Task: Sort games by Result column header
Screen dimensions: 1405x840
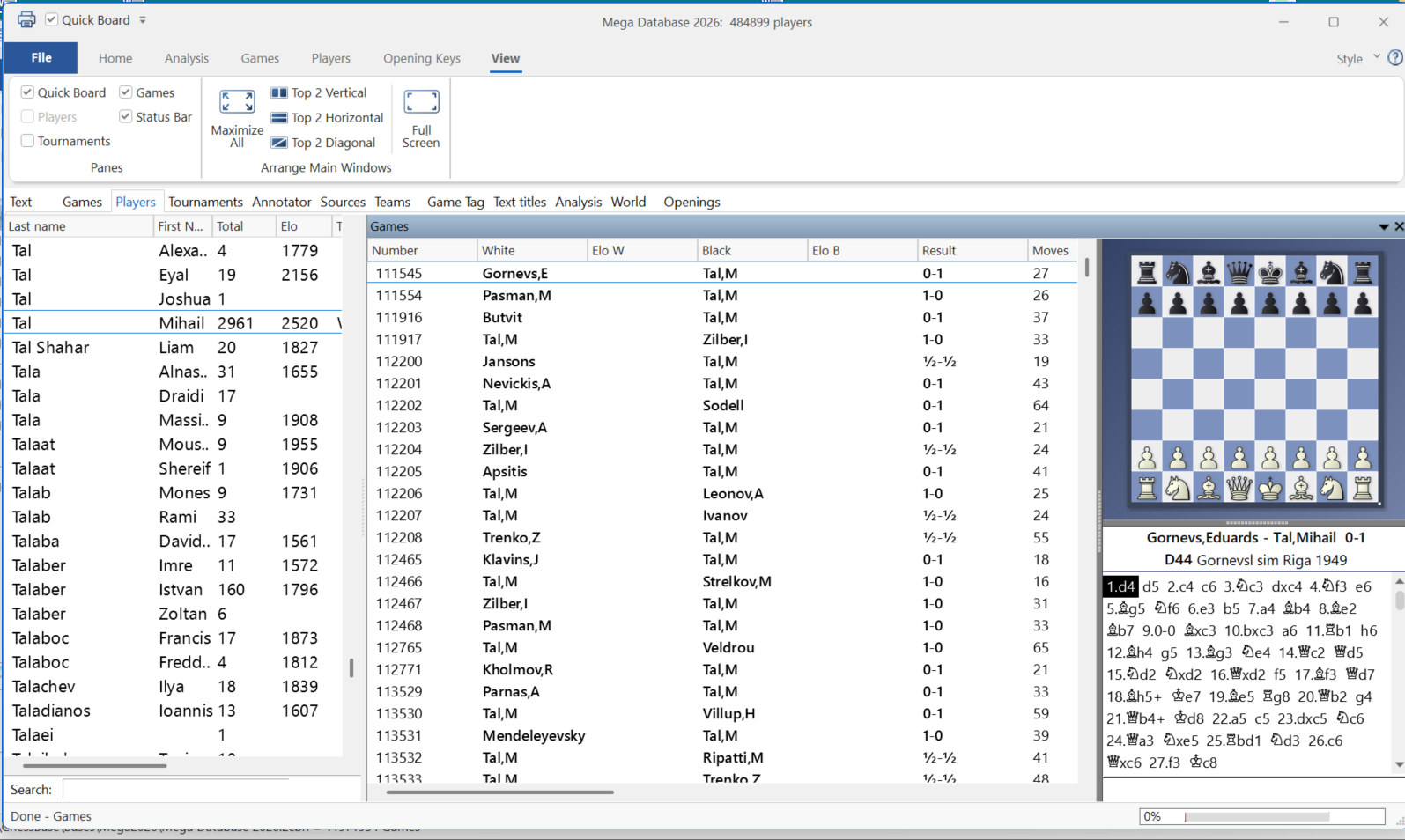Action: pos(972,250)
